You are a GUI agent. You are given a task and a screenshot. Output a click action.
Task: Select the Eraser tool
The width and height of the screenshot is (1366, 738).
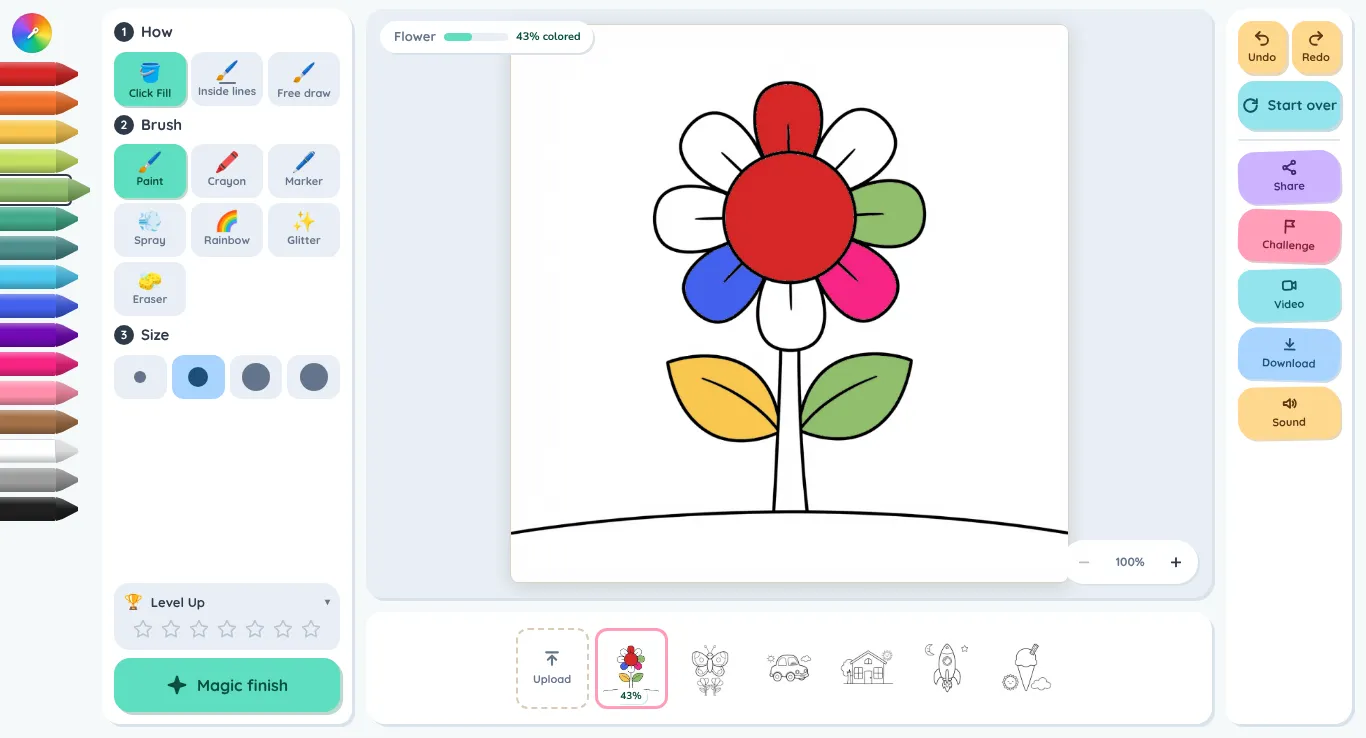pyautogui.click(x=150, y=289)
